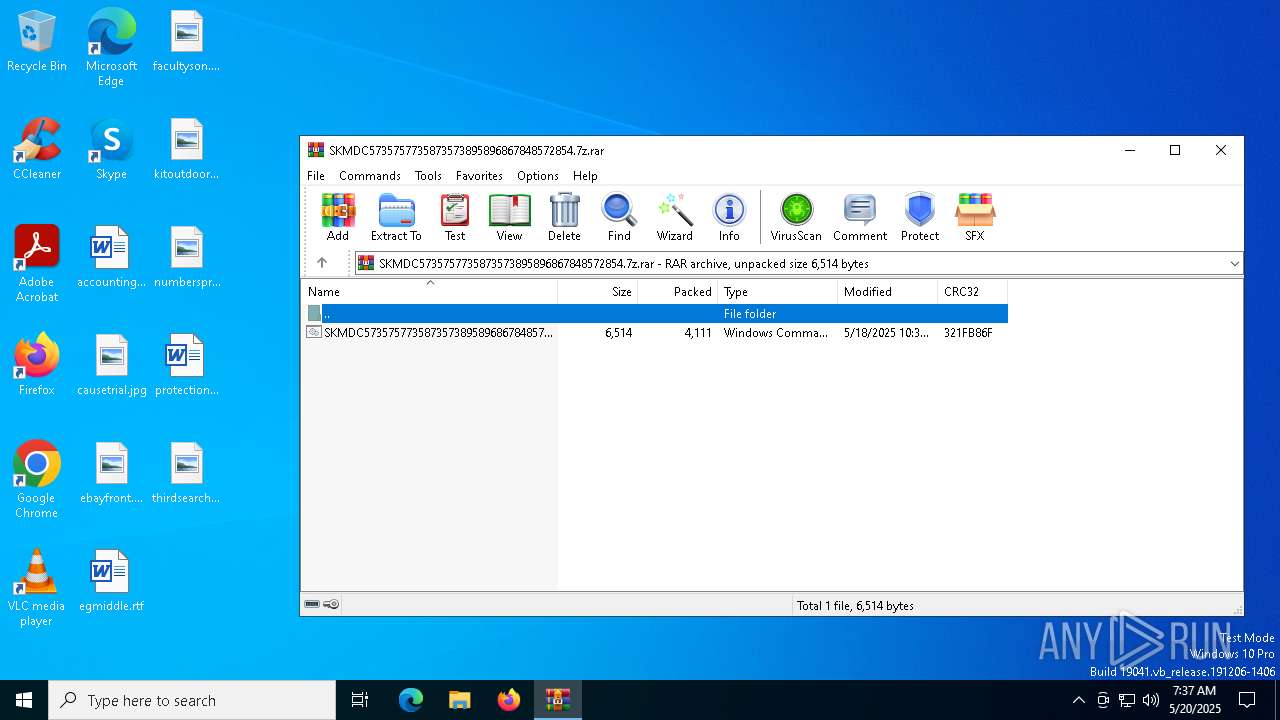Select the SKMDC573575... command file row
The height and width of the screenshot is (720, 1280).
click(655, 333)
